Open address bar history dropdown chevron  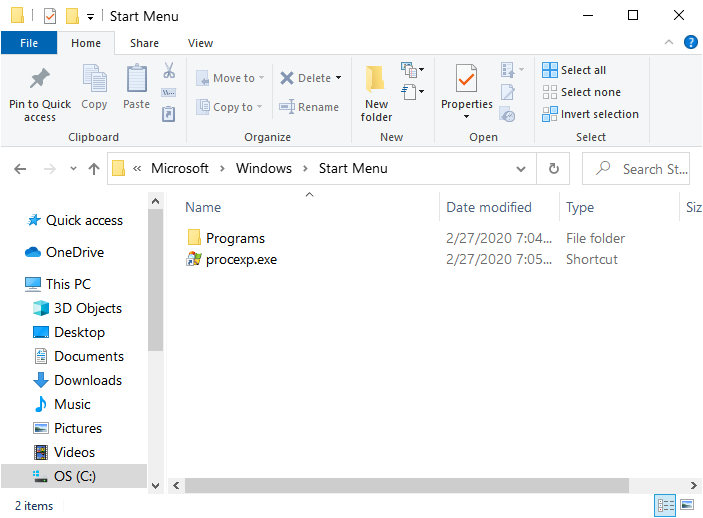click(x=521, y=169)
